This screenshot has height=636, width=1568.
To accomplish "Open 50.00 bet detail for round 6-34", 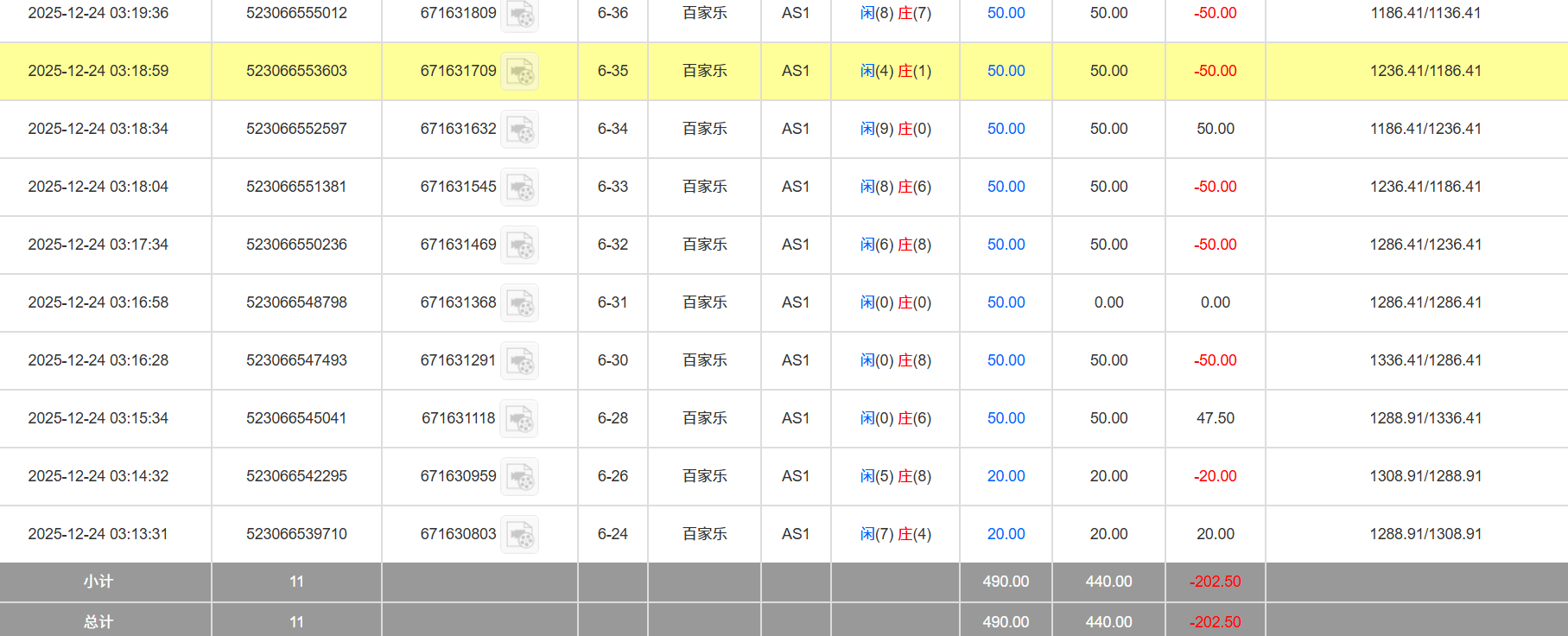I will tap(1006, 129).
